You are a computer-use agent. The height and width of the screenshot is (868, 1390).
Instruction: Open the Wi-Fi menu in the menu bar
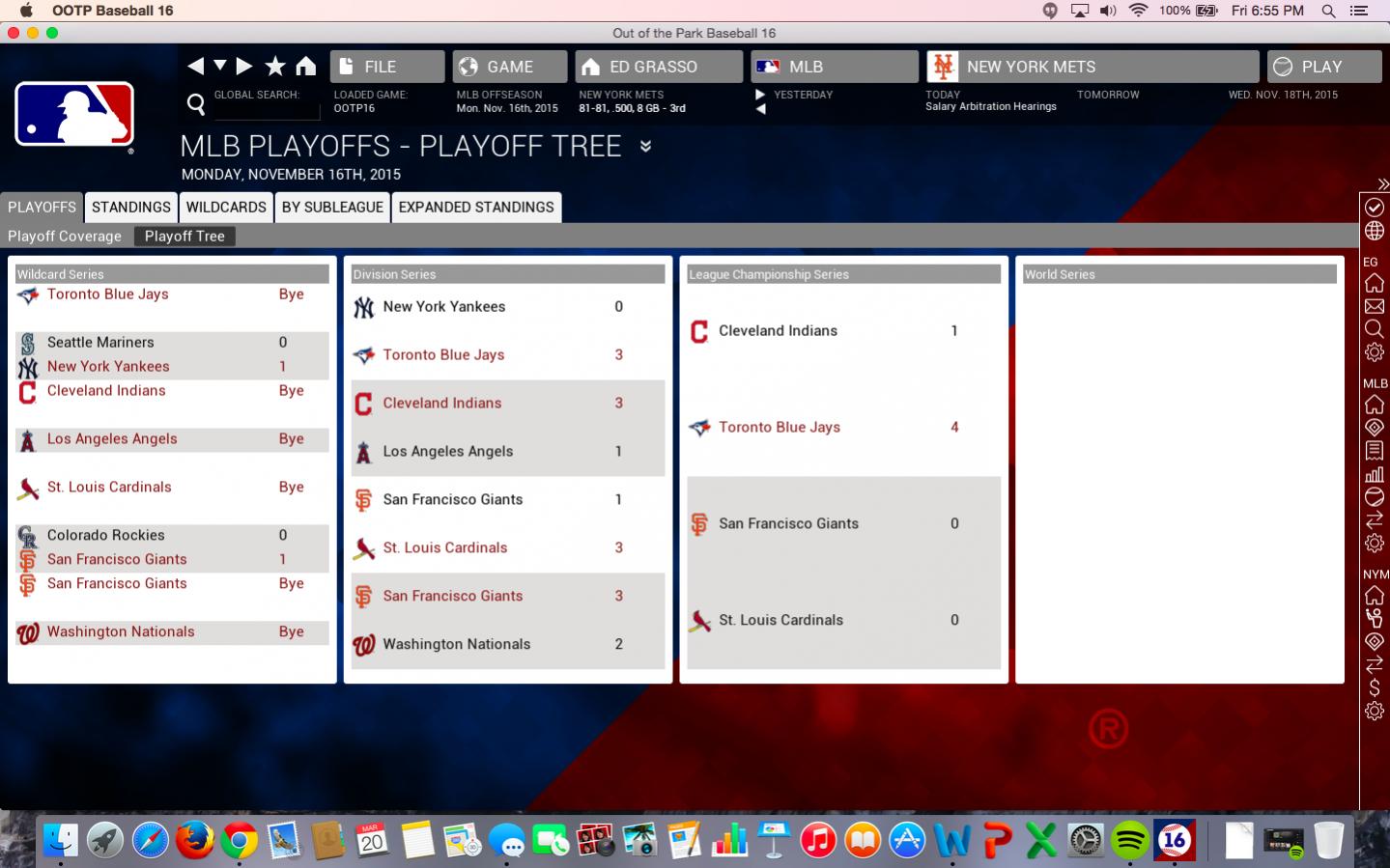click(x=1138, y=11)
